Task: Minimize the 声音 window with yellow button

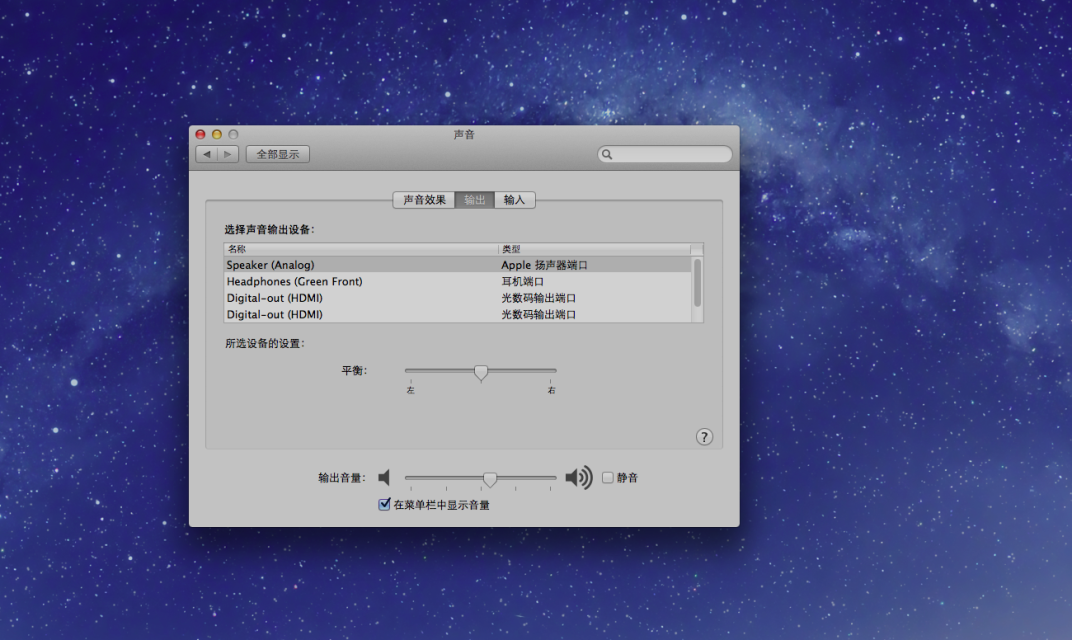Action: [216, 134]
